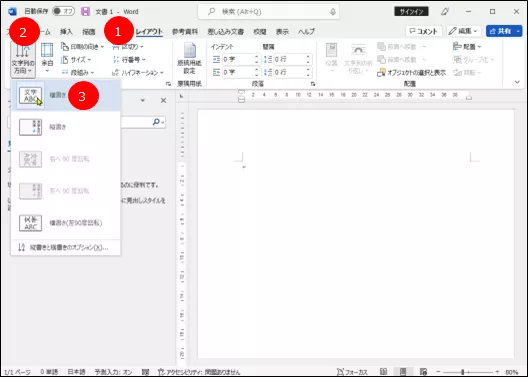528x377 pixels.
Task: Open page setup dialog launcher
Action: [168, 84]
